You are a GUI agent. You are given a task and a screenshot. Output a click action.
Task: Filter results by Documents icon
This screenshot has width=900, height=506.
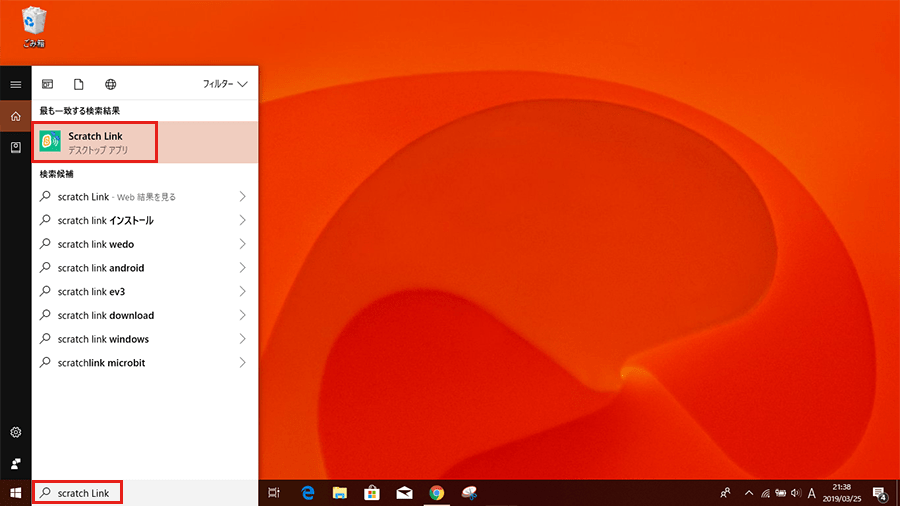pyautogui.click(x=79, y=84)
